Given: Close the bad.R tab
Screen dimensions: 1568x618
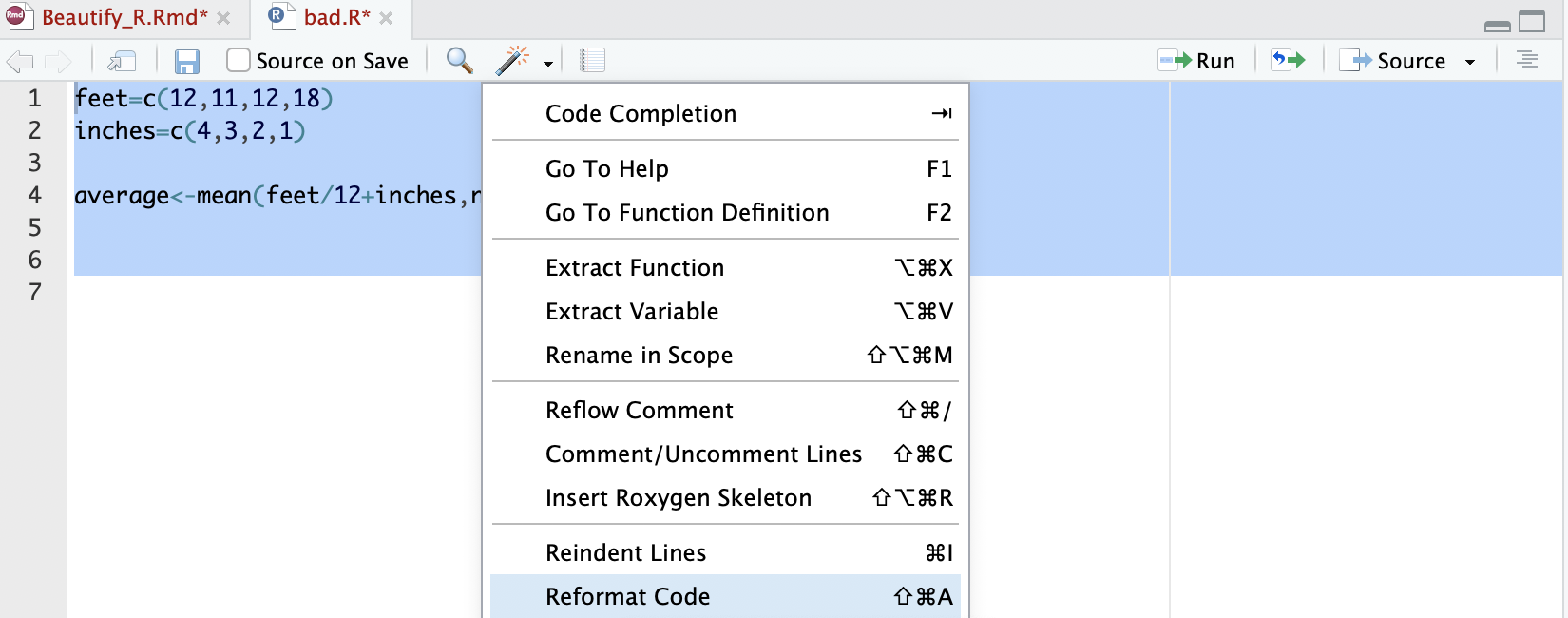Looking at the screenshot, I should pyautogui.click(x=386, y=18).
